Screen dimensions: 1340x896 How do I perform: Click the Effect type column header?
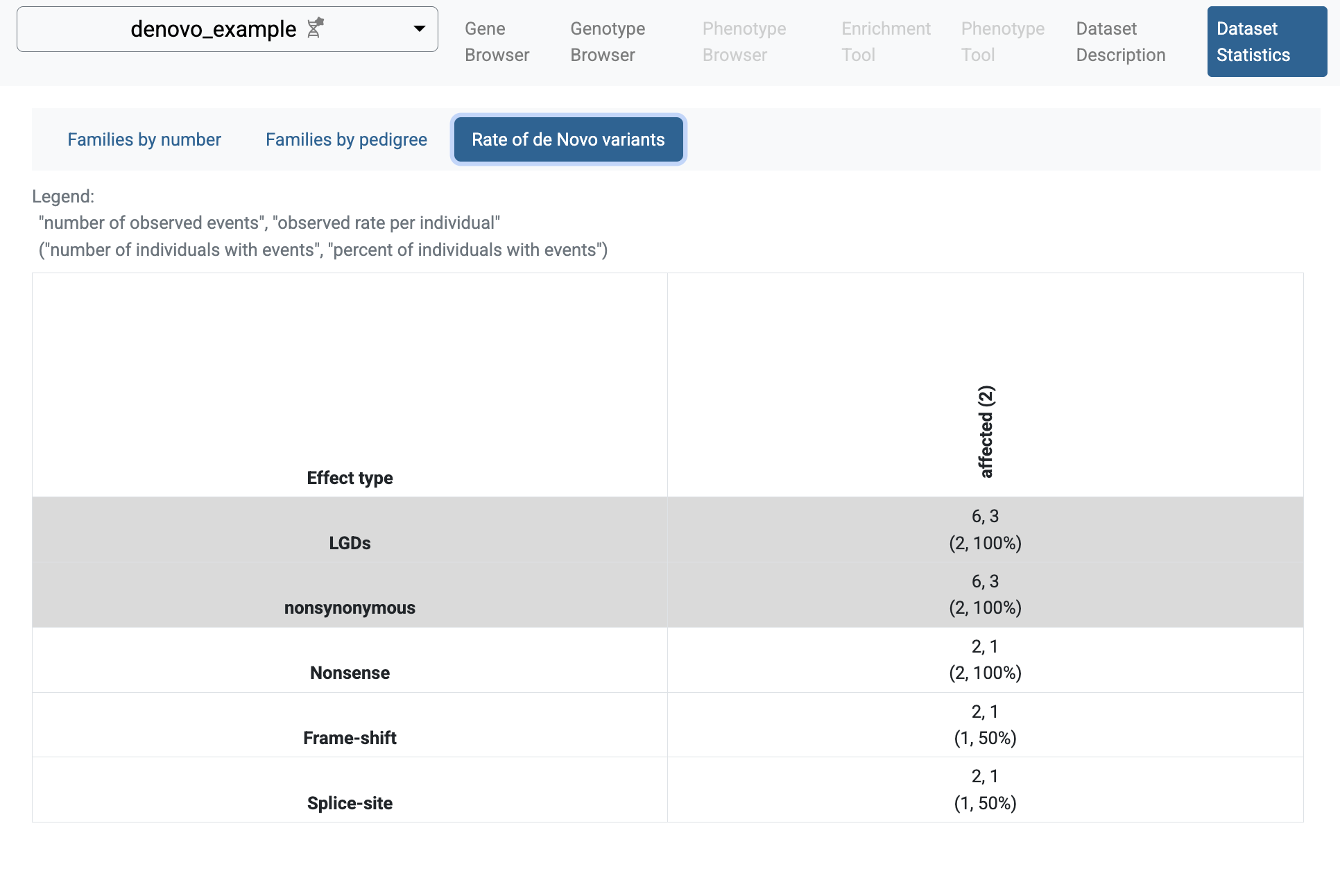coord(350,478)
